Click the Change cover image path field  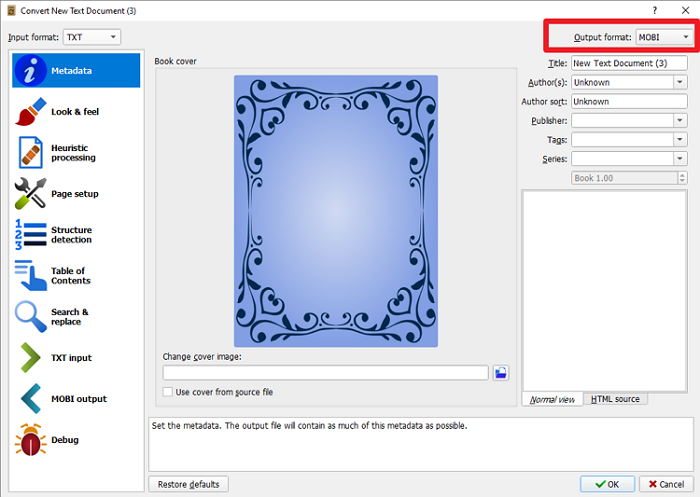325,373
